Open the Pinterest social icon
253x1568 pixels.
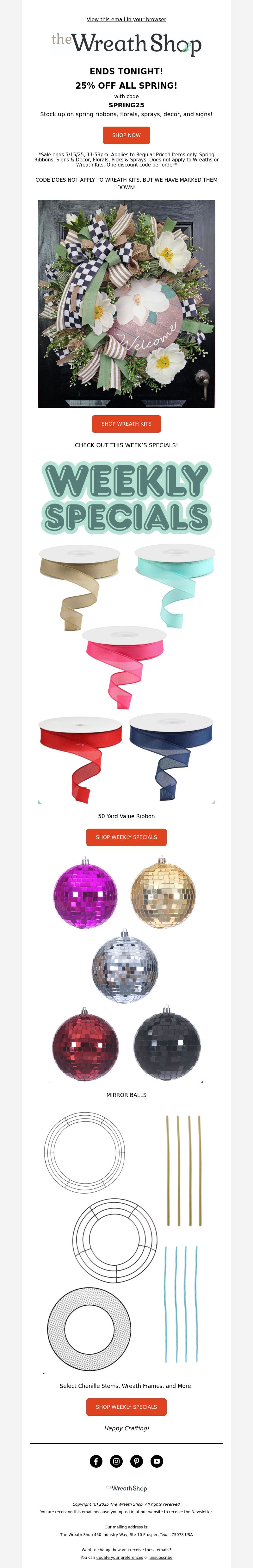tap(137, 1461)
